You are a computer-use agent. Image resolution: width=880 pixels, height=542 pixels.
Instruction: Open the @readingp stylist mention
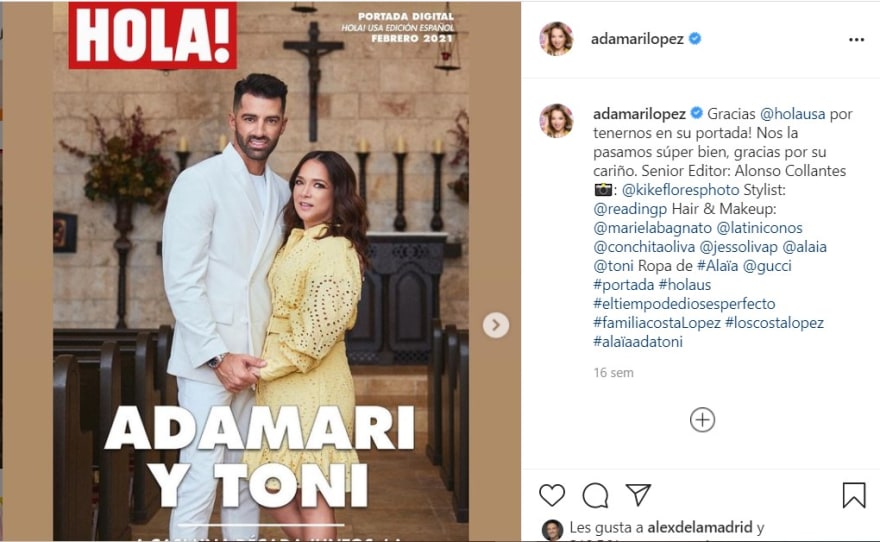tap(630, 209)
